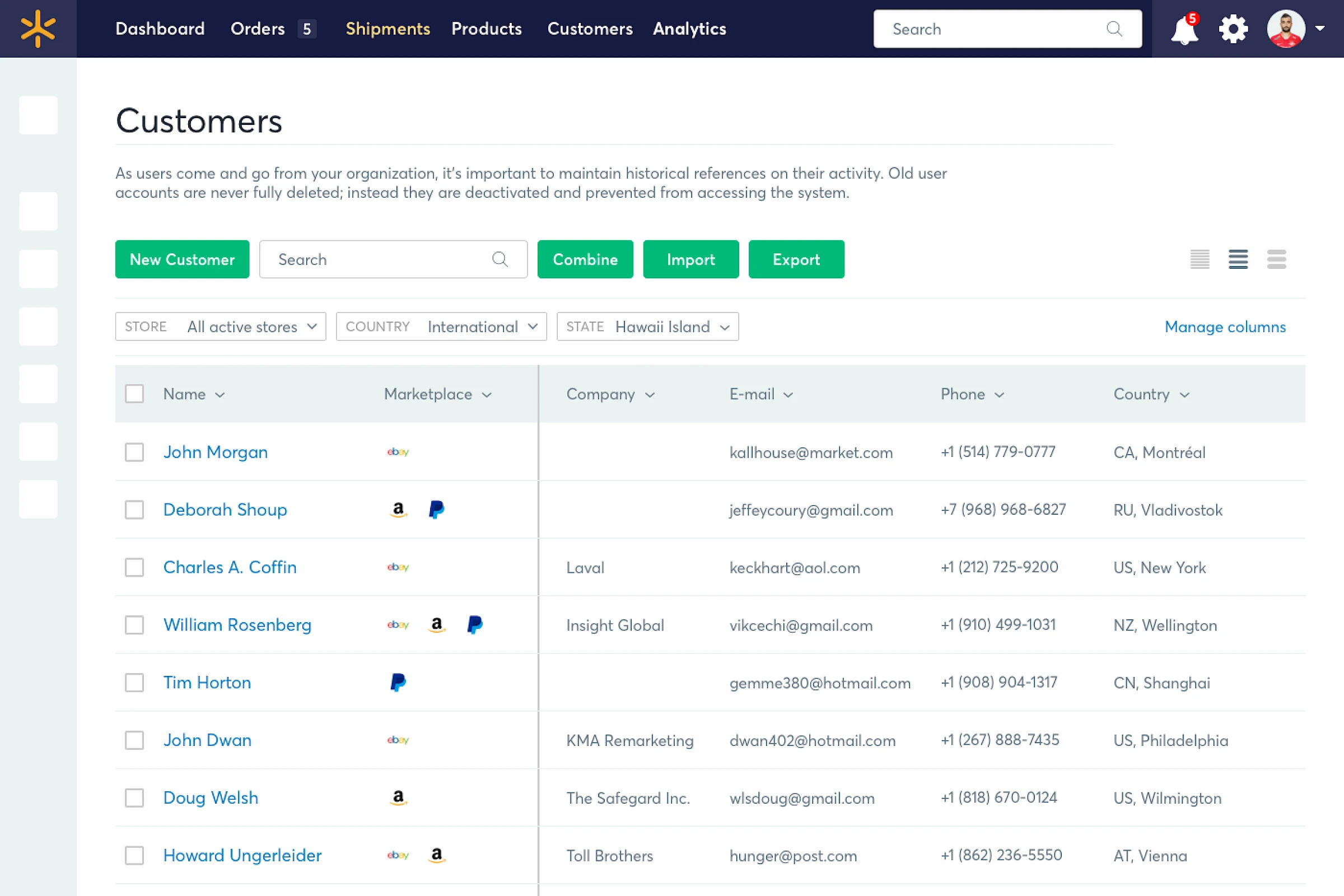Open the Manage columns link
The image size is (1344, 896).
(x=1225, y=326)
